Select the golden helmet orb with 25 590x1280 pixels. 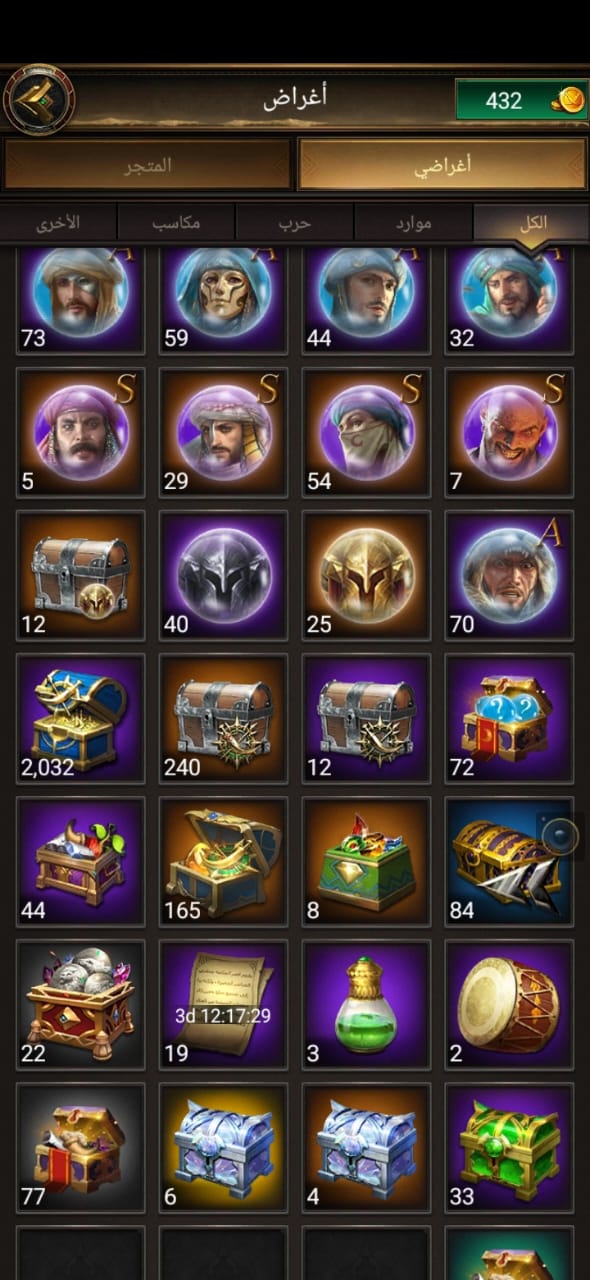367,576
